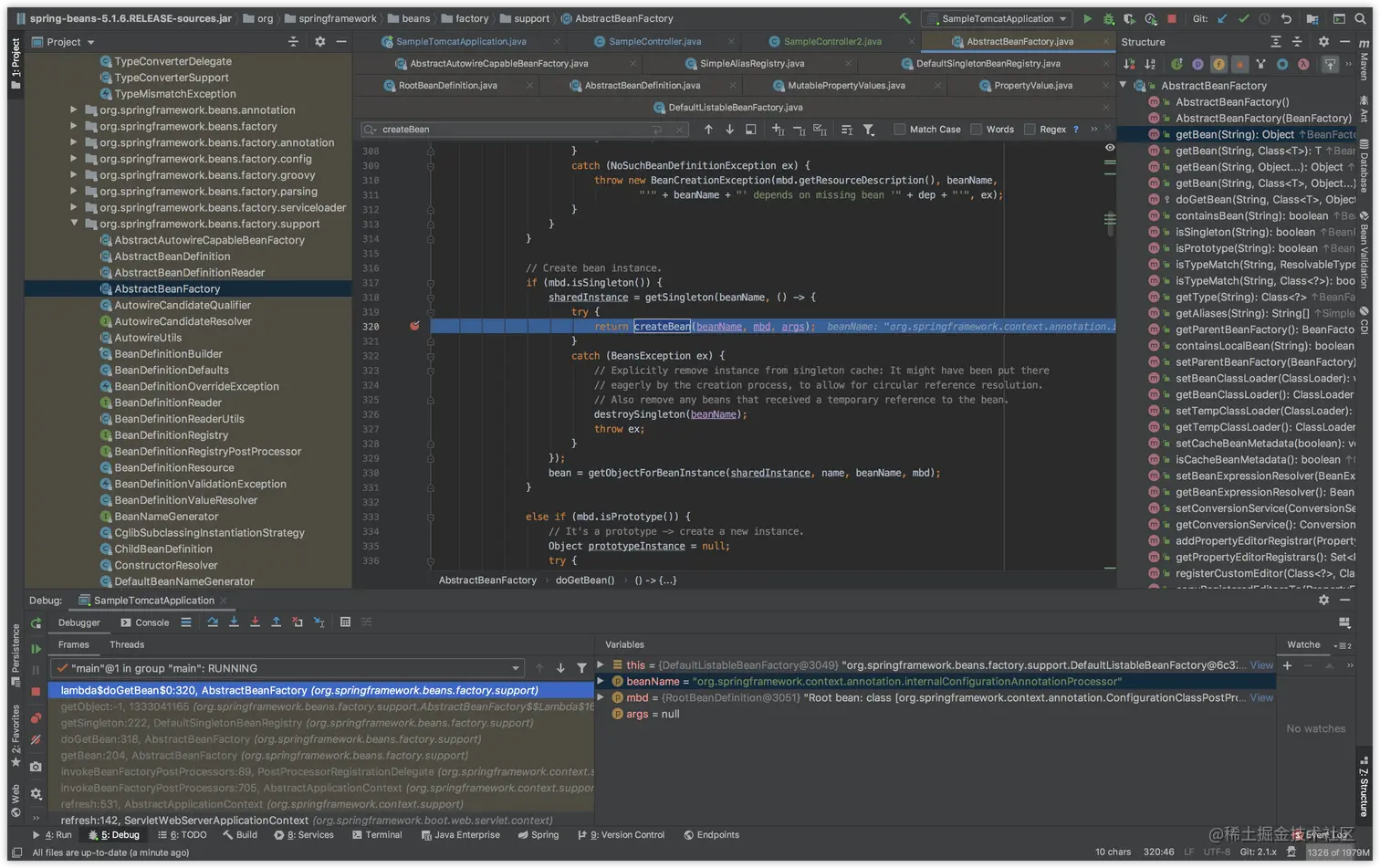1380x868 pixels.
Task: Click the green Debug bug icon
Action: tap(1108, 18)
